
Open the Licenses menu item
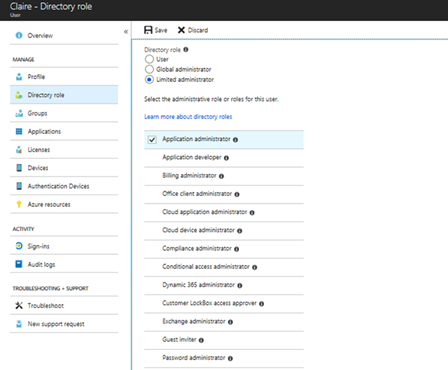64,150
